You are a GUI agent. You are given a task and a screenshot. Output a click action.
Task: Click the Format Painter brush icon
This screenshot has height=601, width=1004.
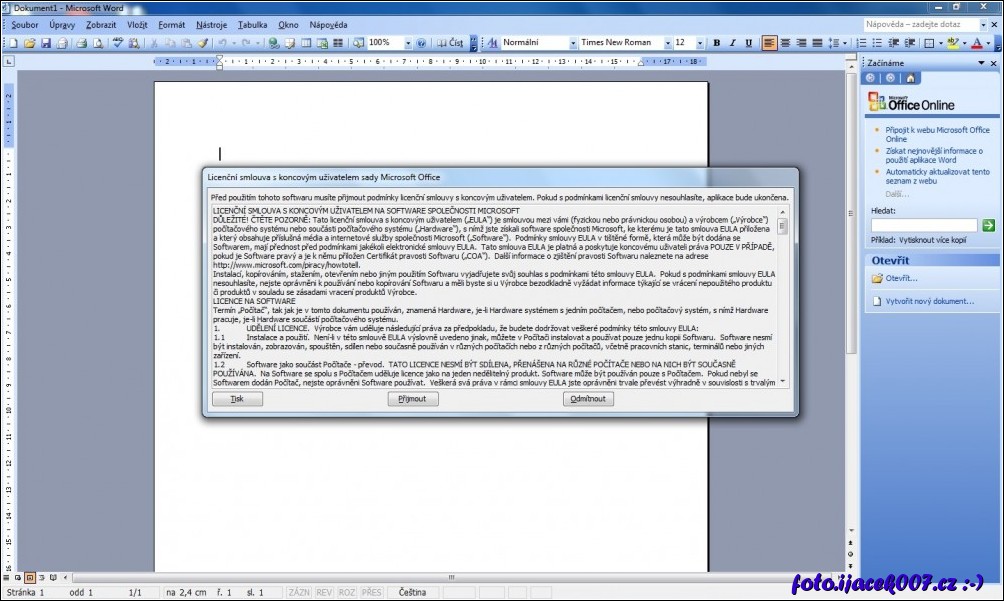tap(203, 43)
